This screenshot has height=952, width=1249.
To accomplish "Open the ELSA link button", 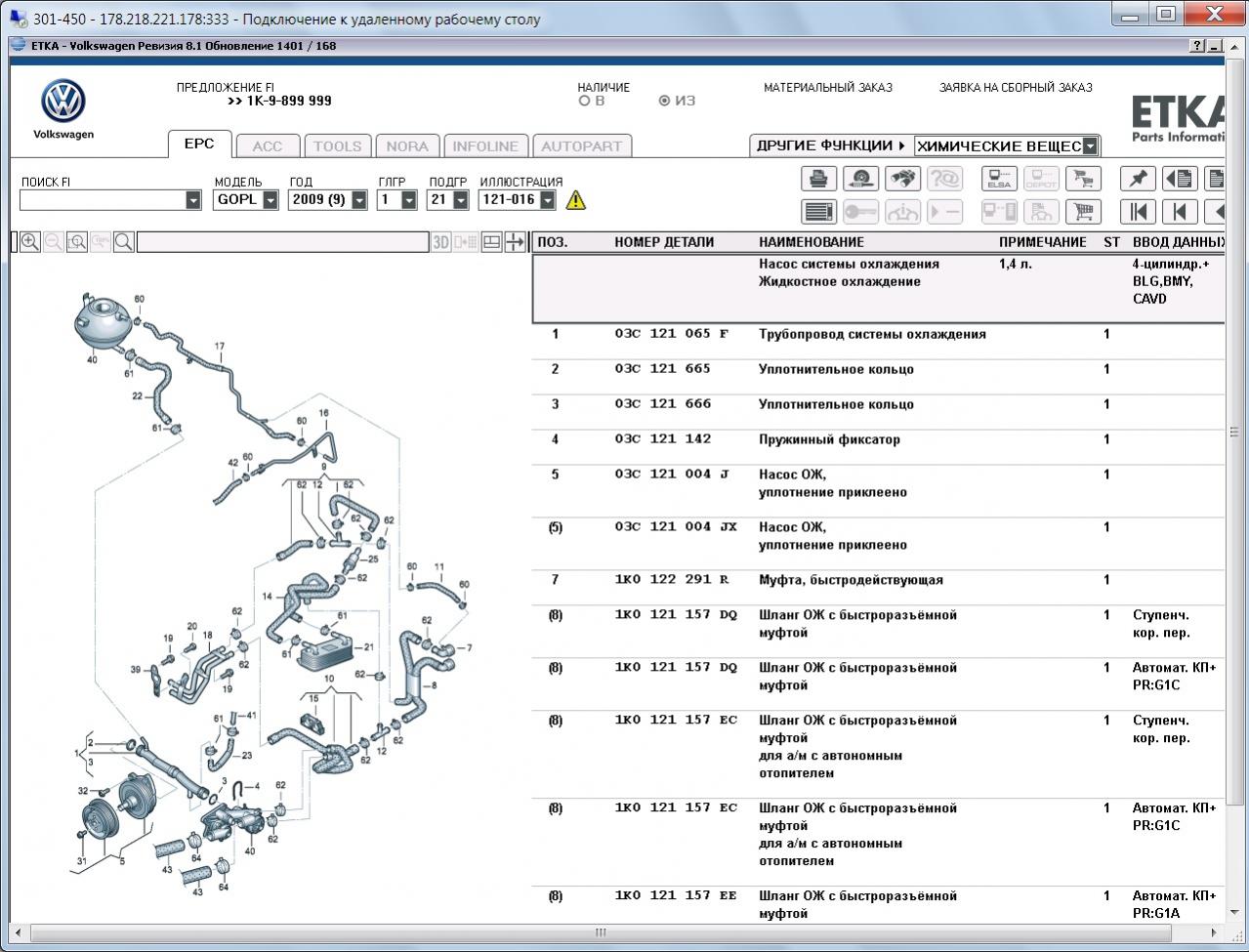I will (999, 179).
